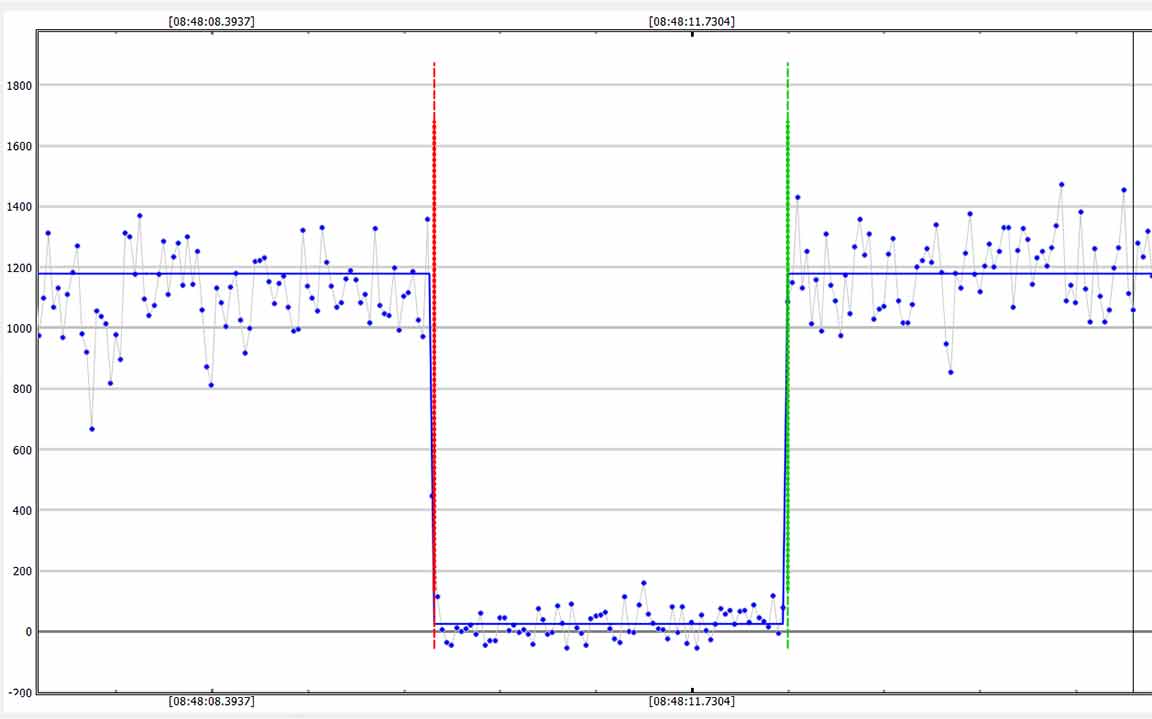Click the bottom axis timestamp 08:48:08.3937
Screen dimensions: 1152x719
[212, 701]
